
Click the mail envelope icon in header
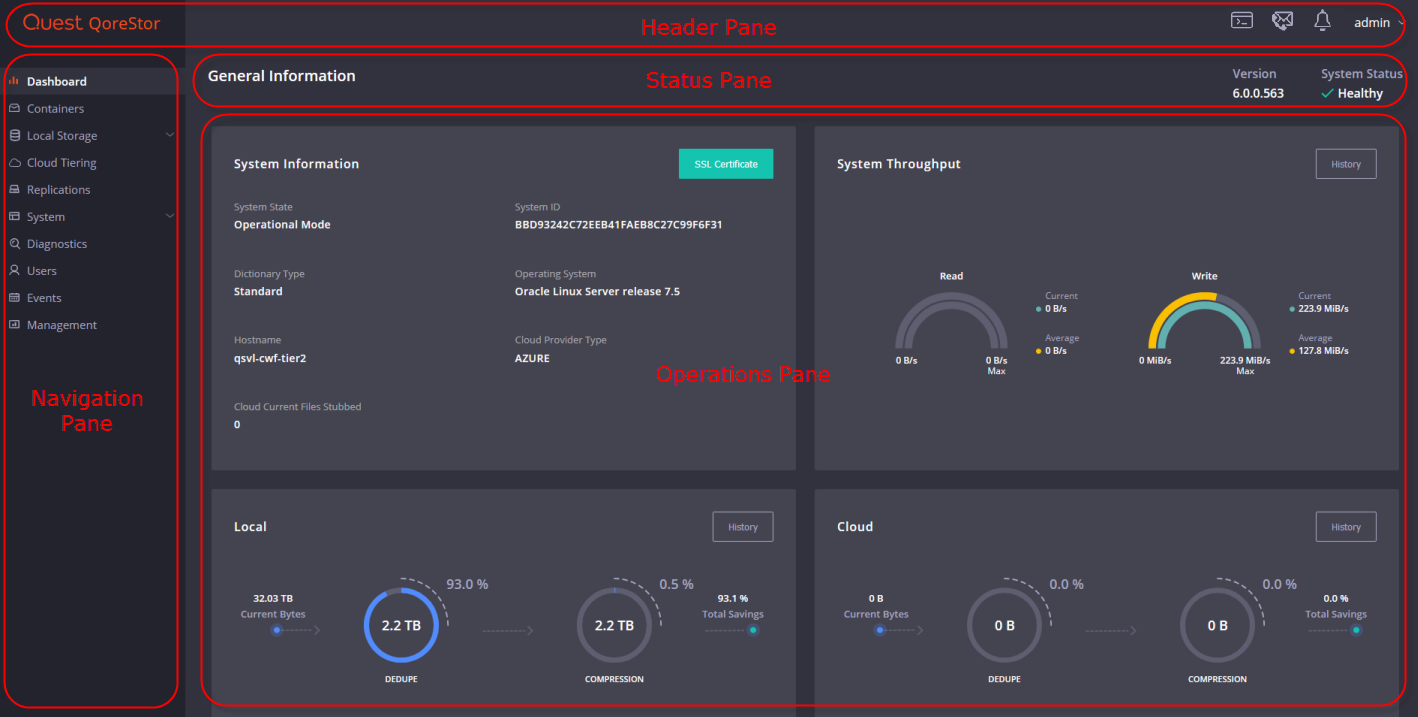coord(1282,21)
